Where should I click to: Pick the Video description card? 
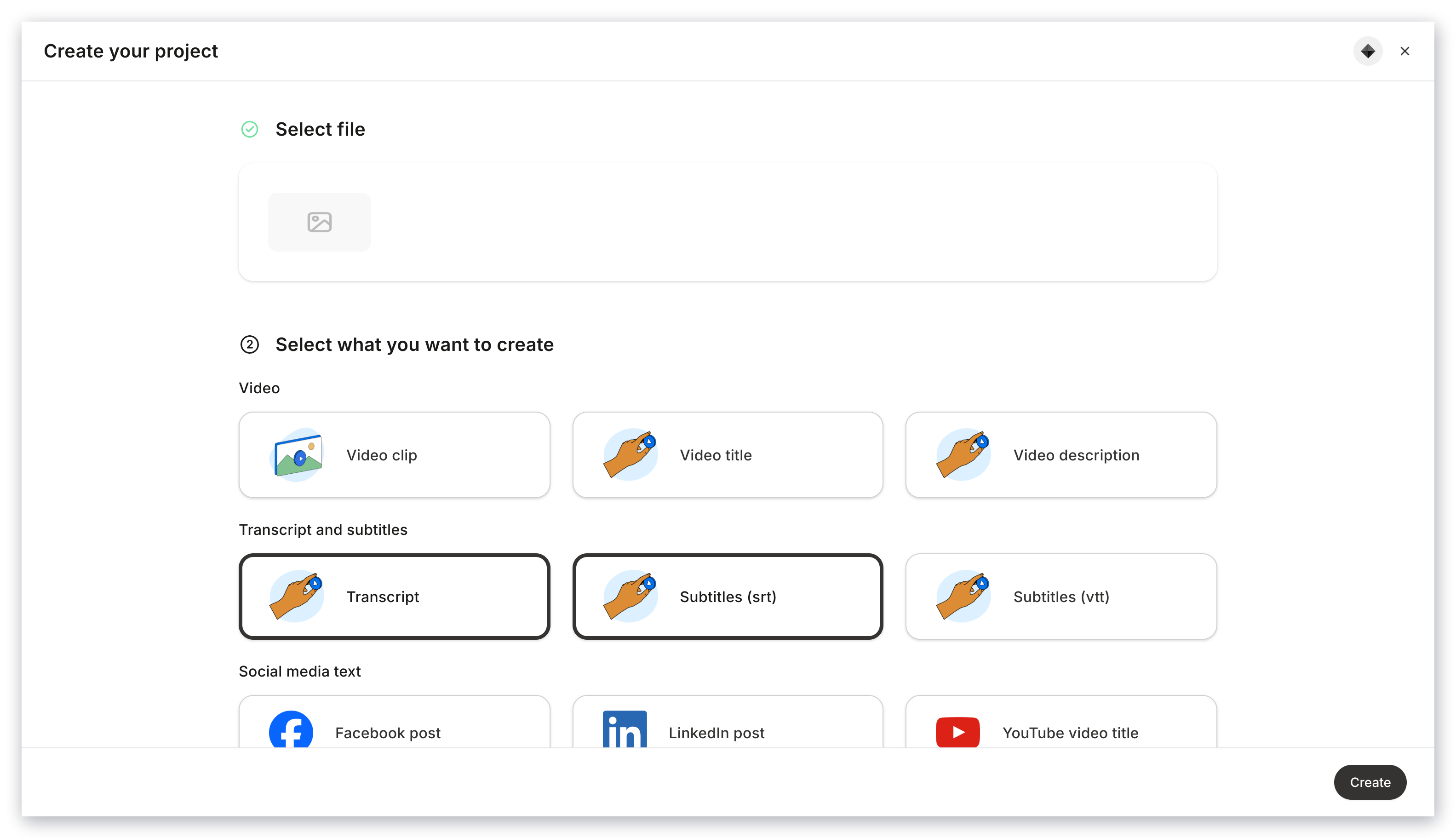pos(1060,455)
